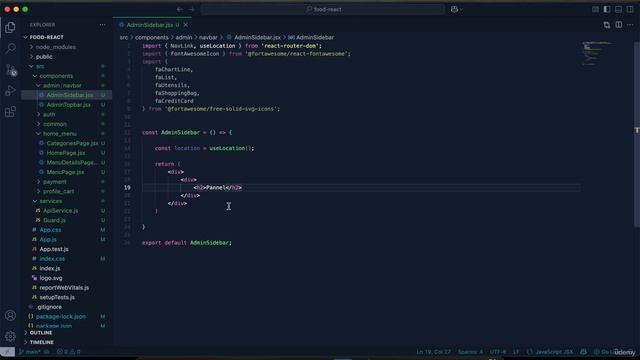Open changes compare icon in editor toolbar

pos(607,25)
